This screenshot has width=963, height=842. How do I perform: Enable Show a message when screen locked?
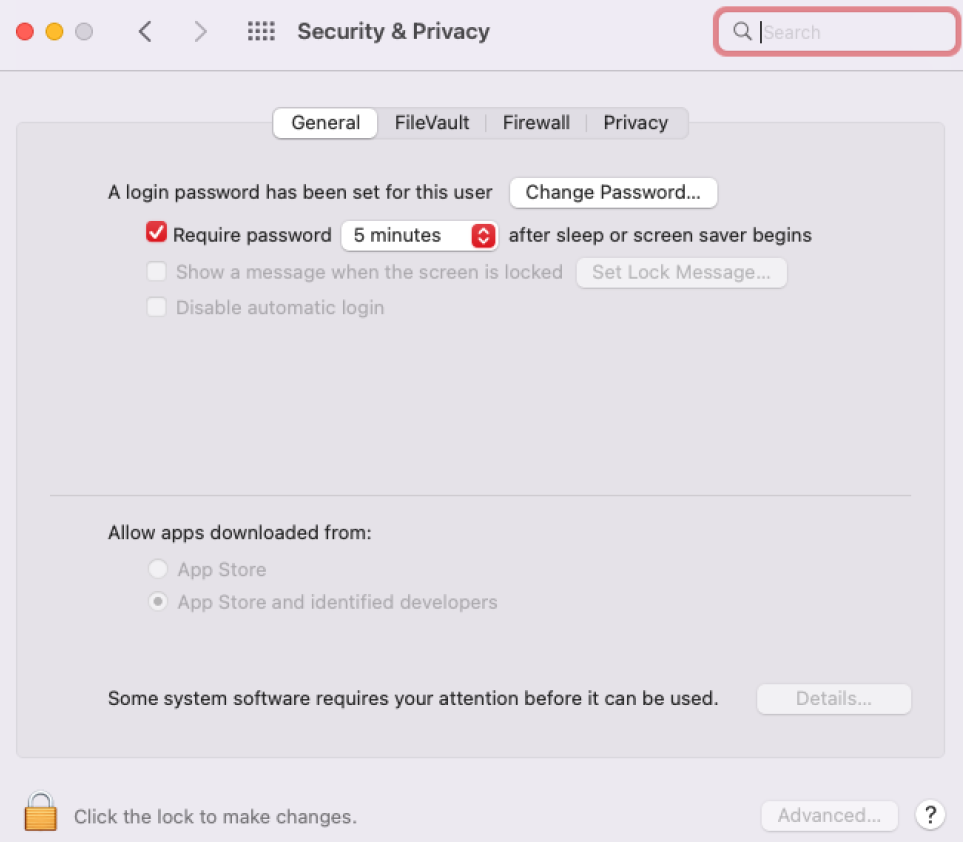[x=156, y=272]
